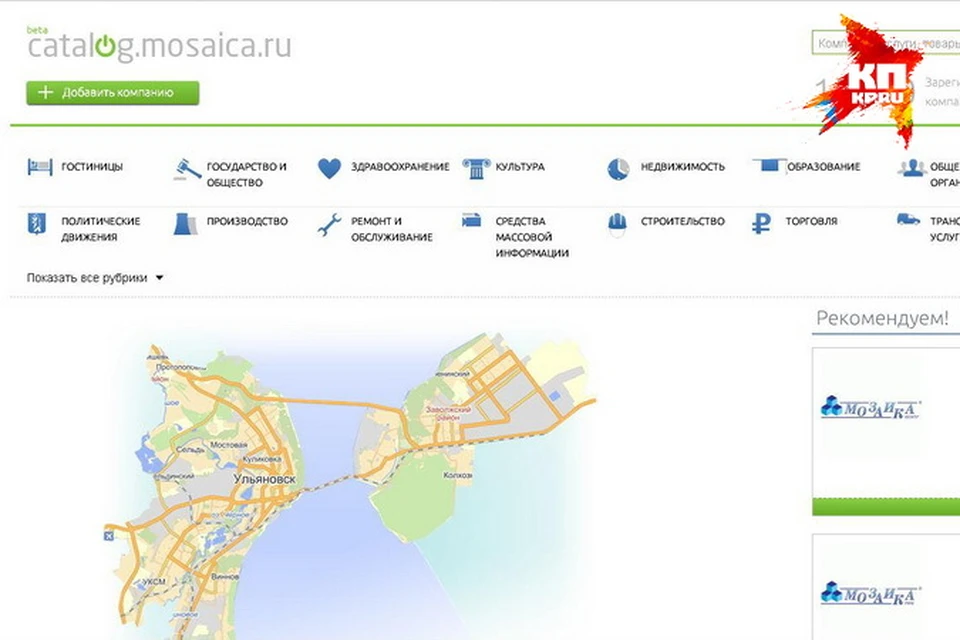Click Ульяновск label on the map
Image resolution: width=960 pixels, height=640 pixels.
[x=263, y=480]
